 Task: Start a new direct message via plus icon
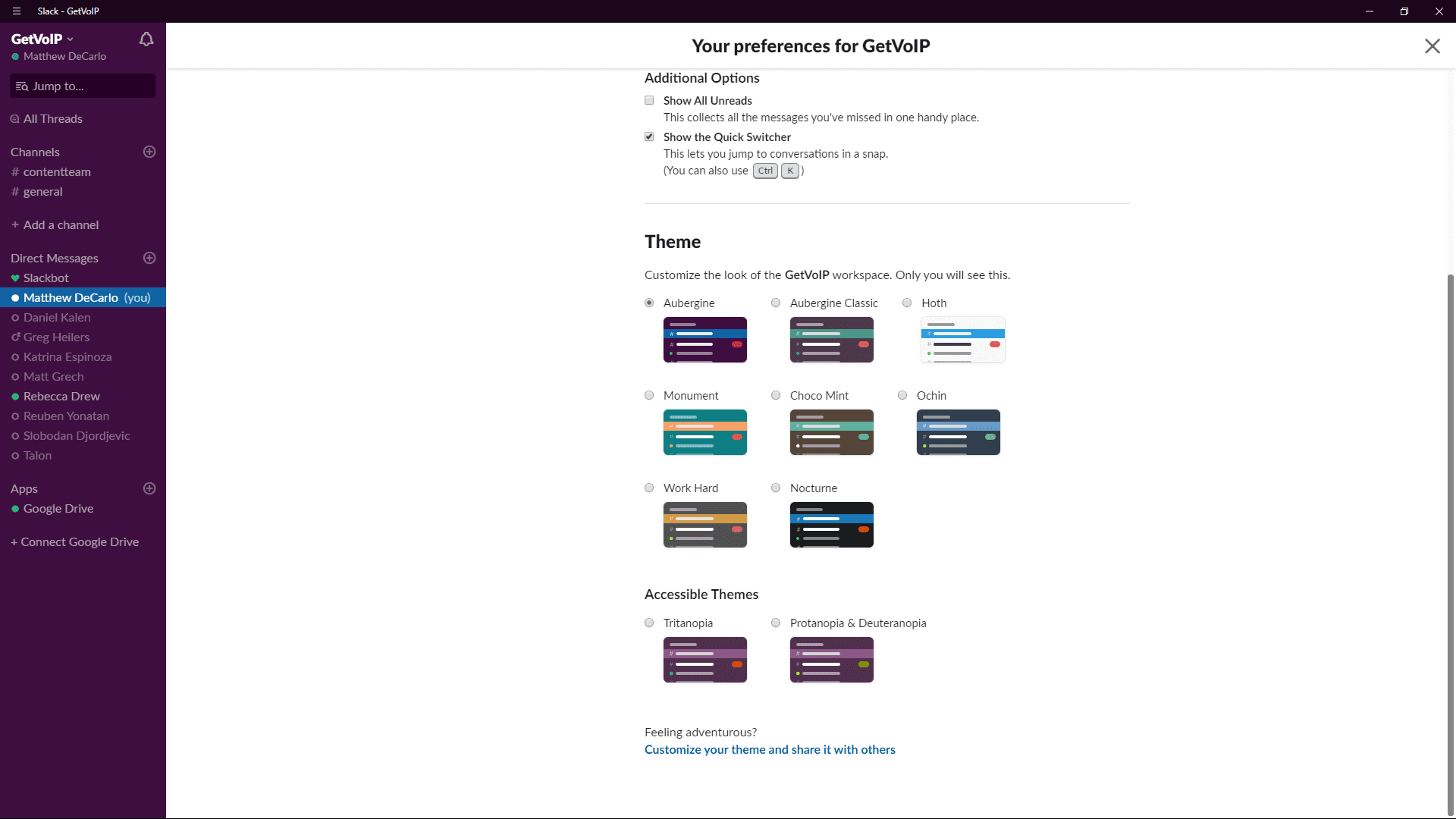pos(149,258)
